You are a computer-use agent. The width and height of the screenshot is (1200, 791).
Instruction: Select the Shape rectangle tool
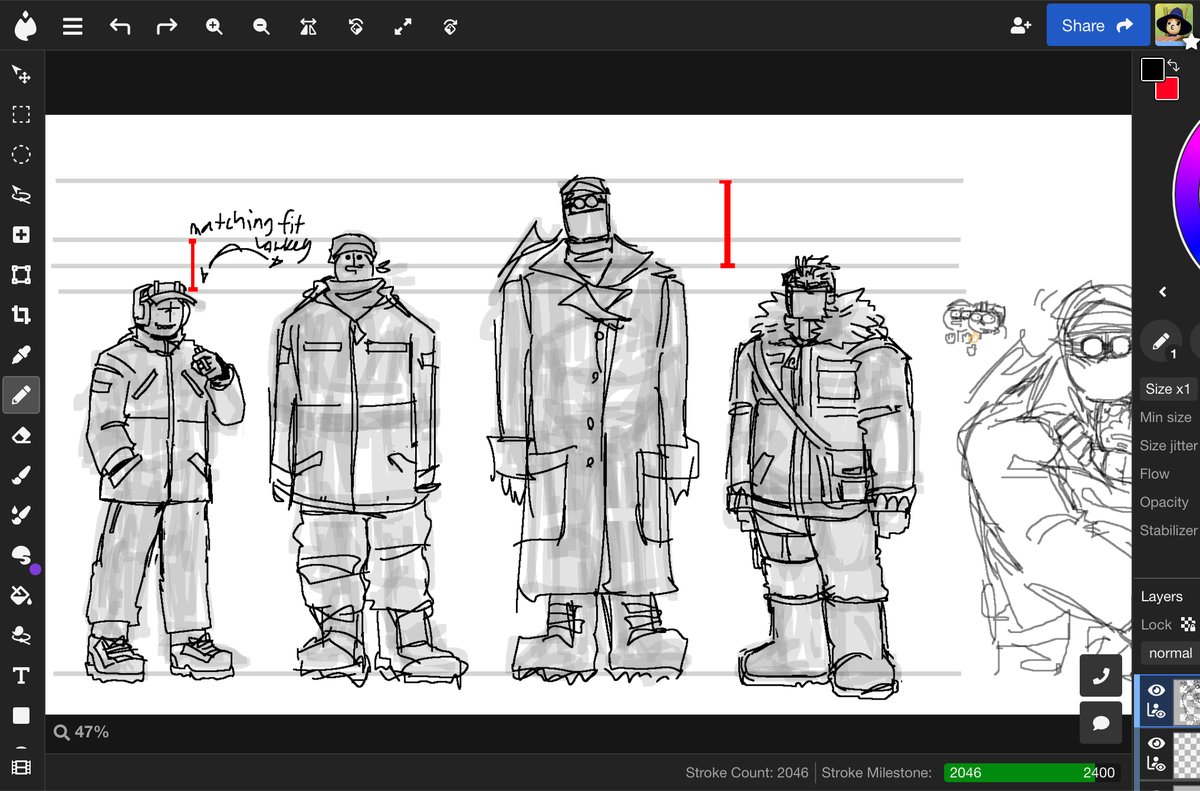click(x=21, y=716)
